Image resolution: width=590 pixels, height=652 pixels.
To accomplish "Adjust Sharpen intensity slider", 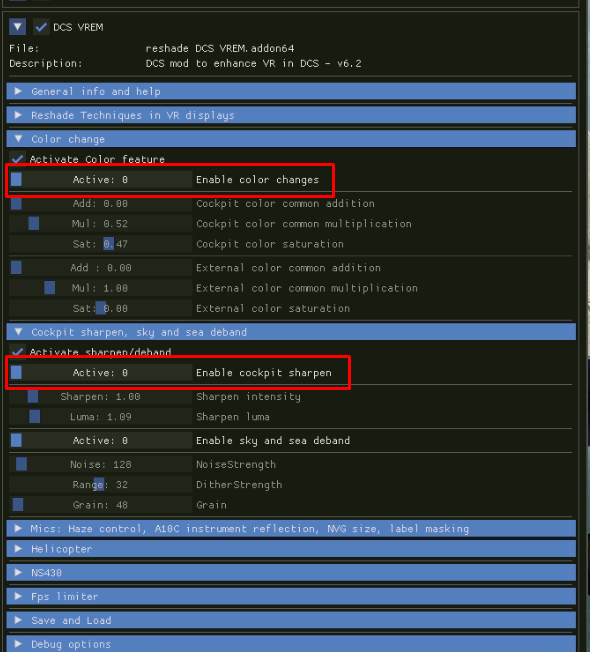I will click(x=100, y=396).
